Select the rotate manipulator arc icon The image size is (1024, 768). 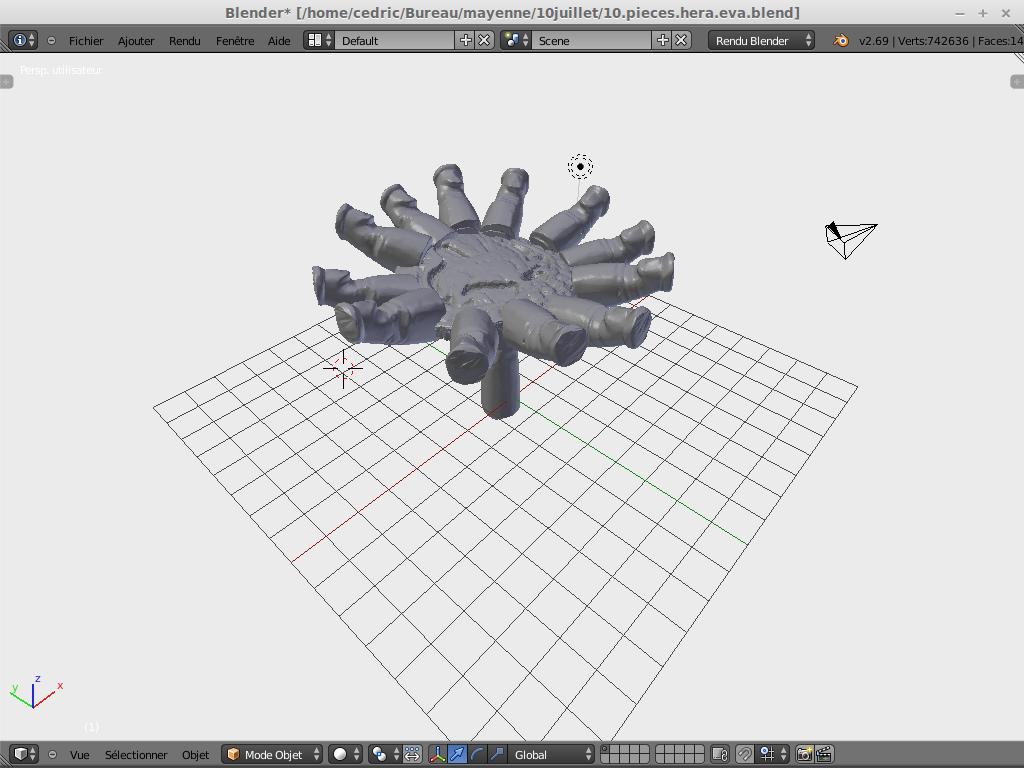coord(477,754)
